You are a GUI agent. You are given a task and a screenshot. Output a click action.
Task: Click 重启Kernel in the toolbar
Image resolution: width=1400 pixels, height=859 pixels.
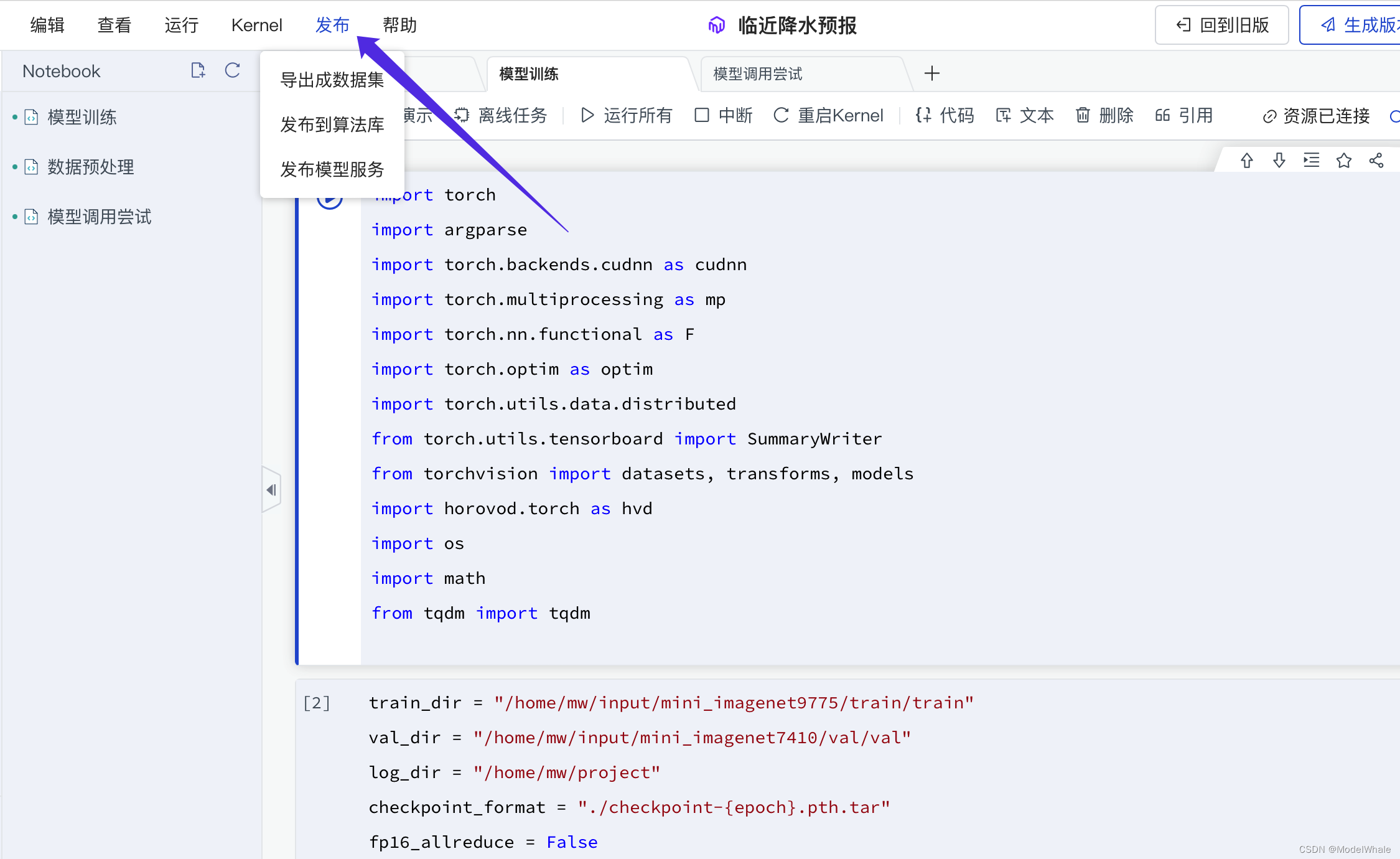[x=829, y=115]
